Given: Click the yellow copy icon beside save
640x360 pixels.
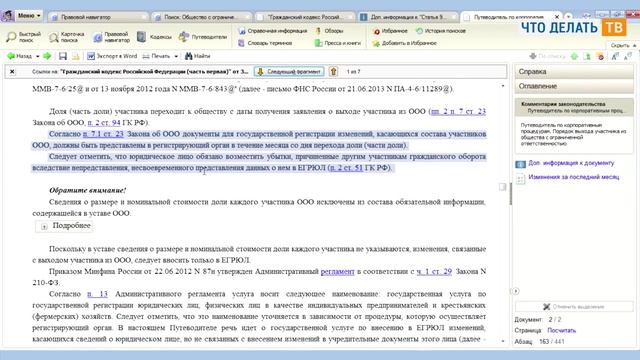Looking at the screenshot, I should point(76,56).
